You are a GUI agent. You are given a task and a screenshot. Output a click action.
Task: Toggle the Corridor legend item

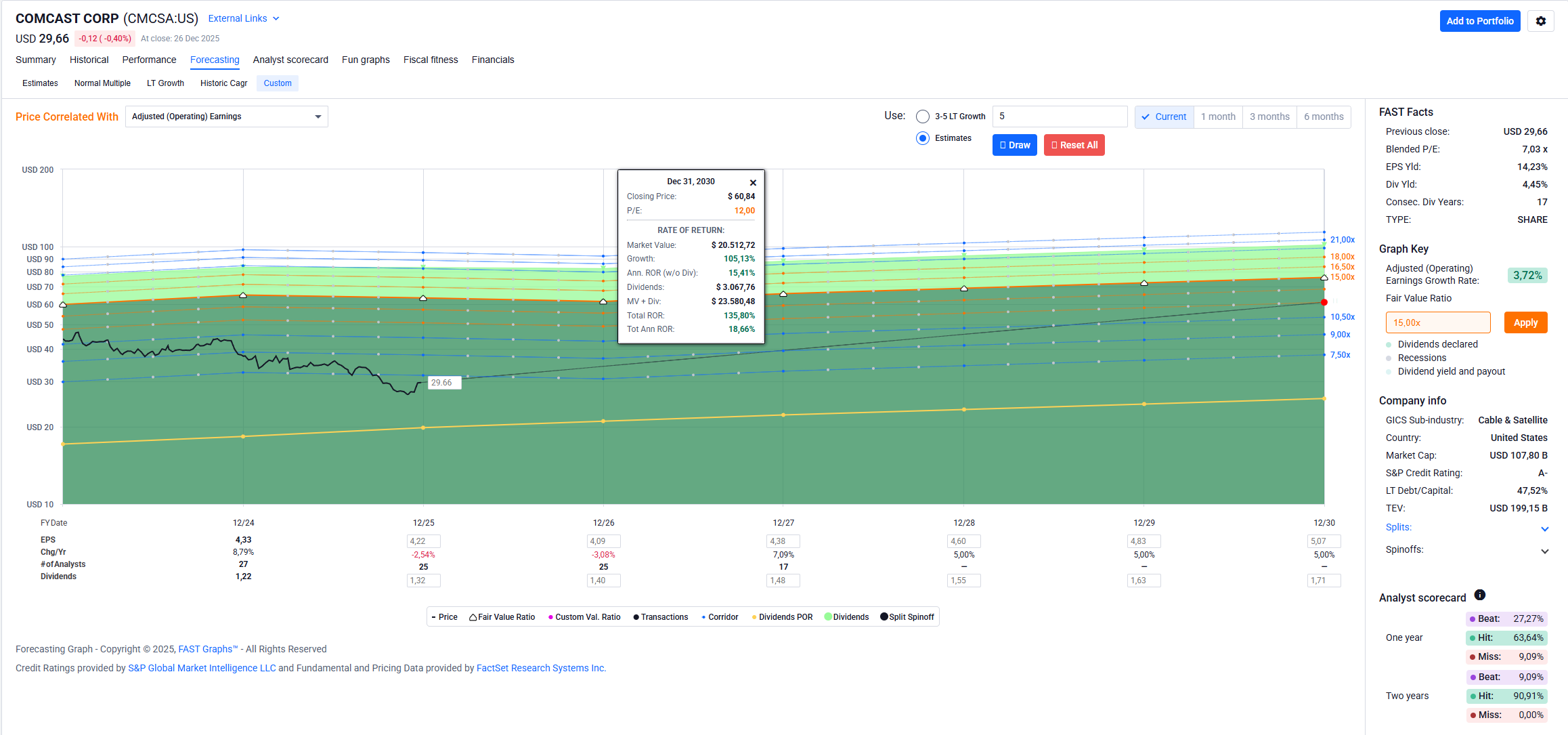[719, 617]
